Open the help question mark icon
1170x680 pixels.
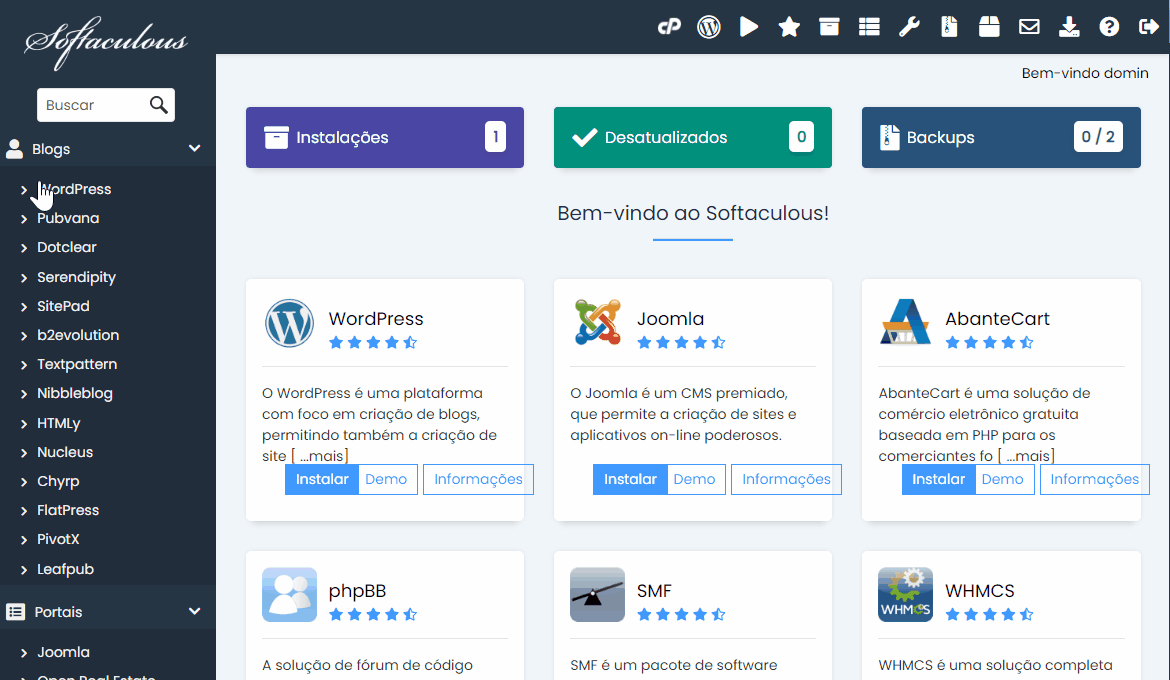coord(1110,28)
